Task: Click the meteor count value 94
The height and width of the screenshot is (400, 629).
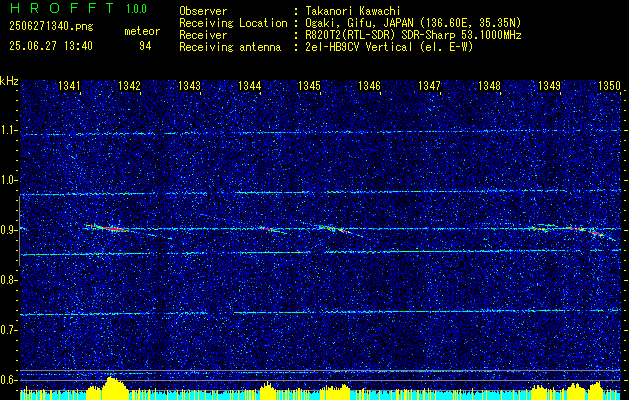Action: coord(145,46)
